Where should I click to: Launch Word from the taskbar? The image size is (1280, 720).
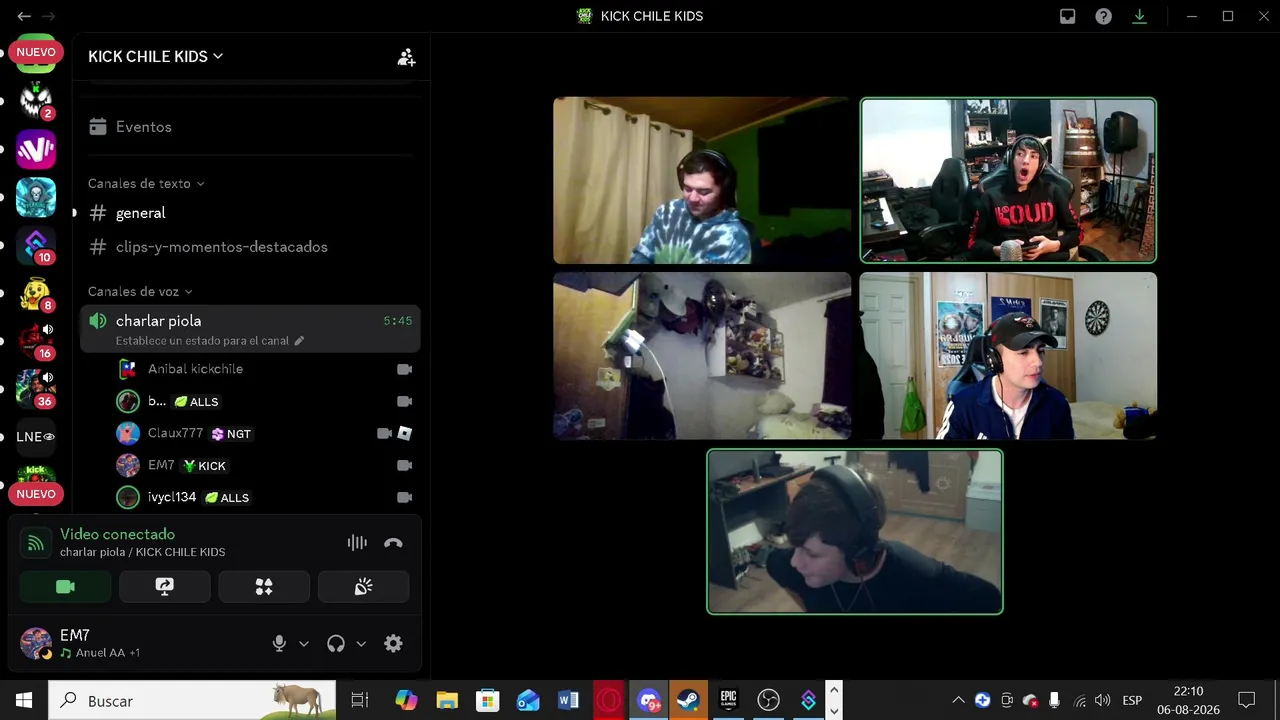point(569,701)
